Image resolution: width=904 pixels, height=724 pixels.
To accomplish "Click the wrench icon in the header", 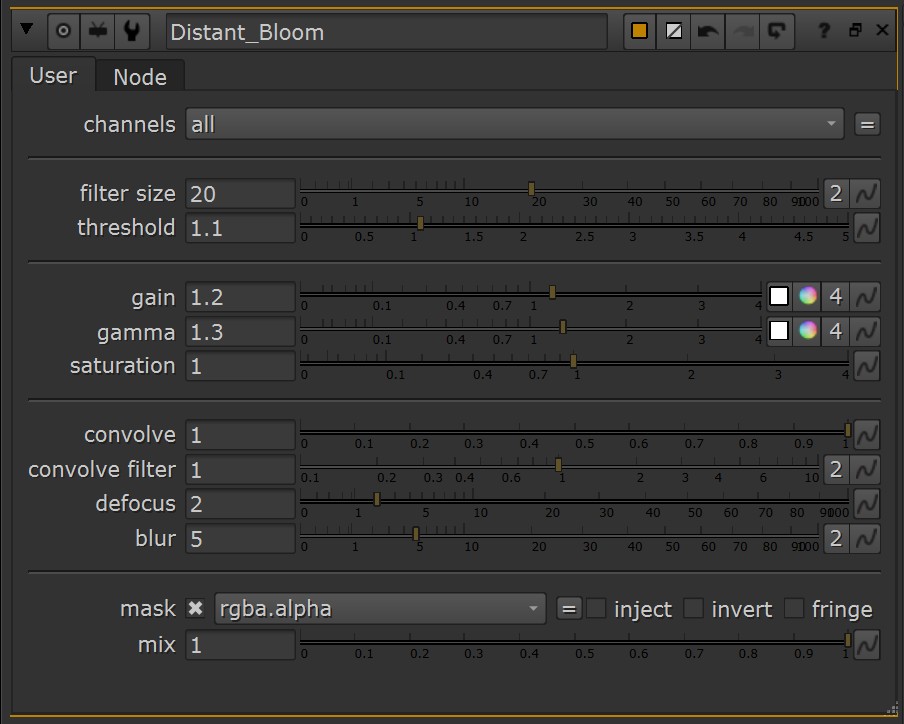I will [130, 31].
